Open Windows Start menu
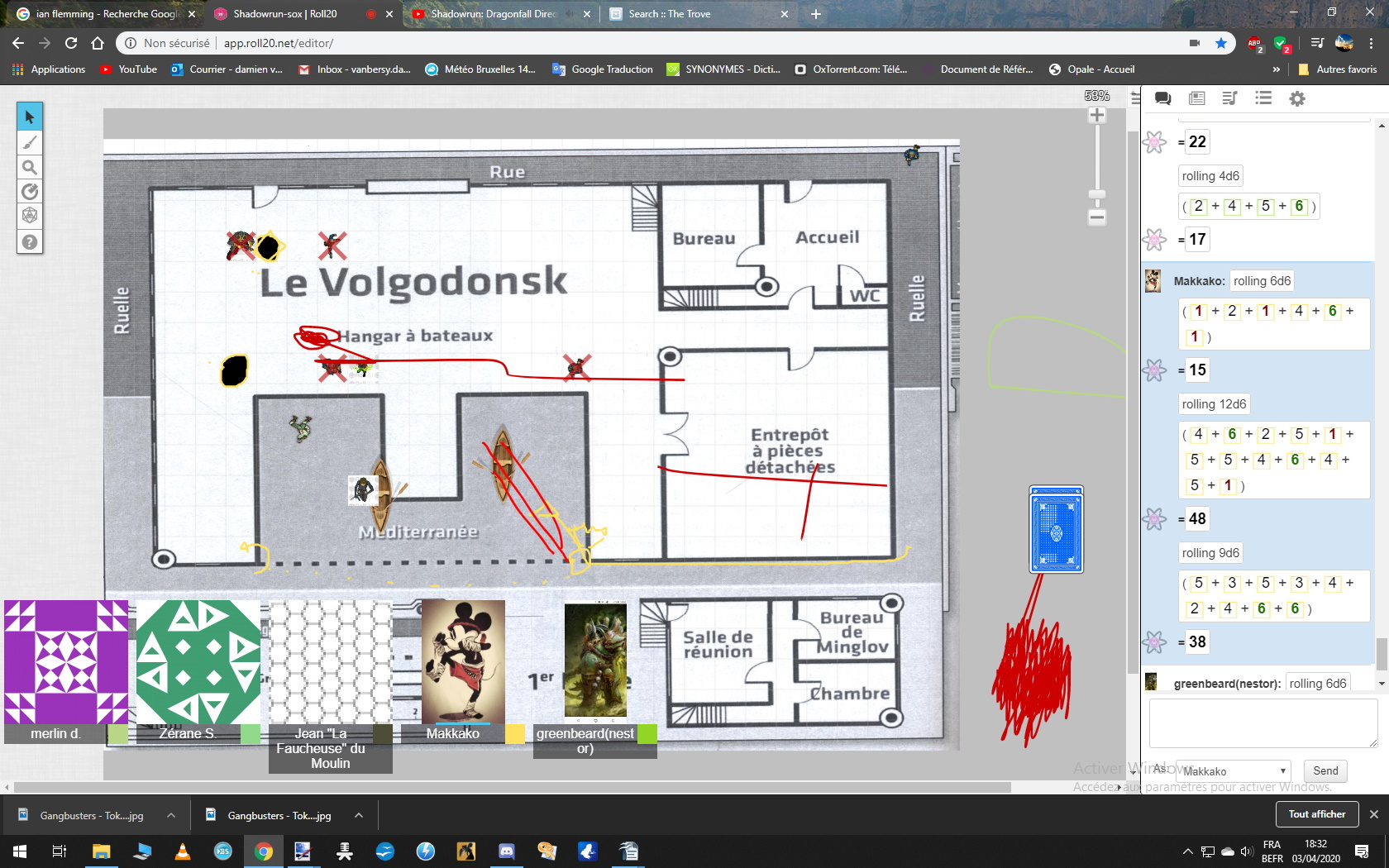This screenshot has height=868, width=1389. (20, 851)
